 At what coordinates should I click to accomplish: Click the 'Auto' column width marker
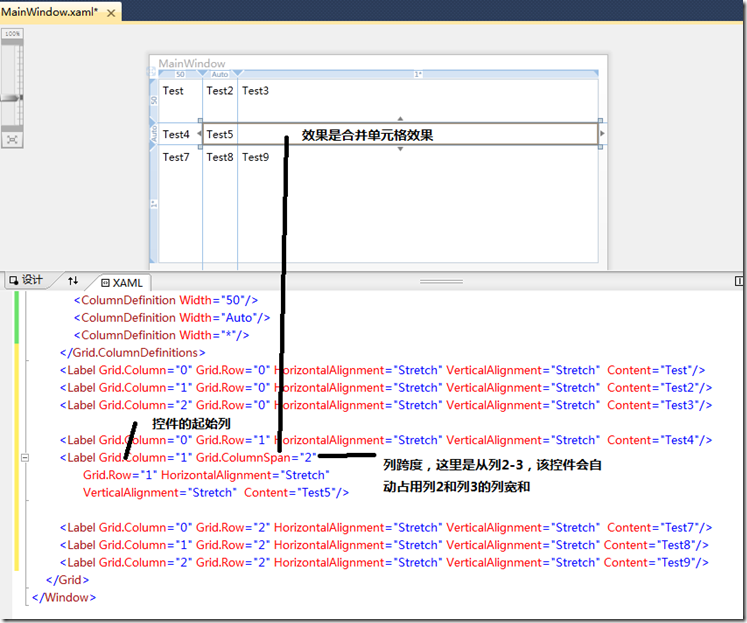click(x=220, y=74)
